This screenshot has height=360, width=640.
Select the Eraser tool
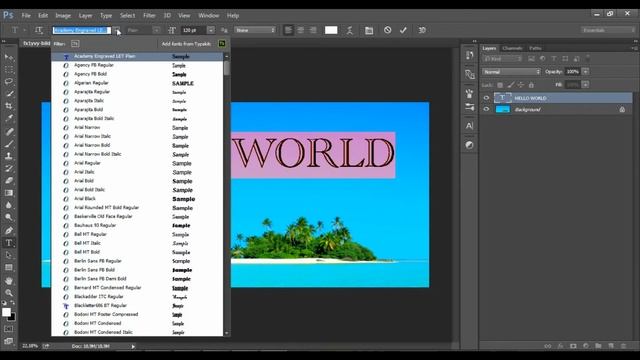pos(9,180)
